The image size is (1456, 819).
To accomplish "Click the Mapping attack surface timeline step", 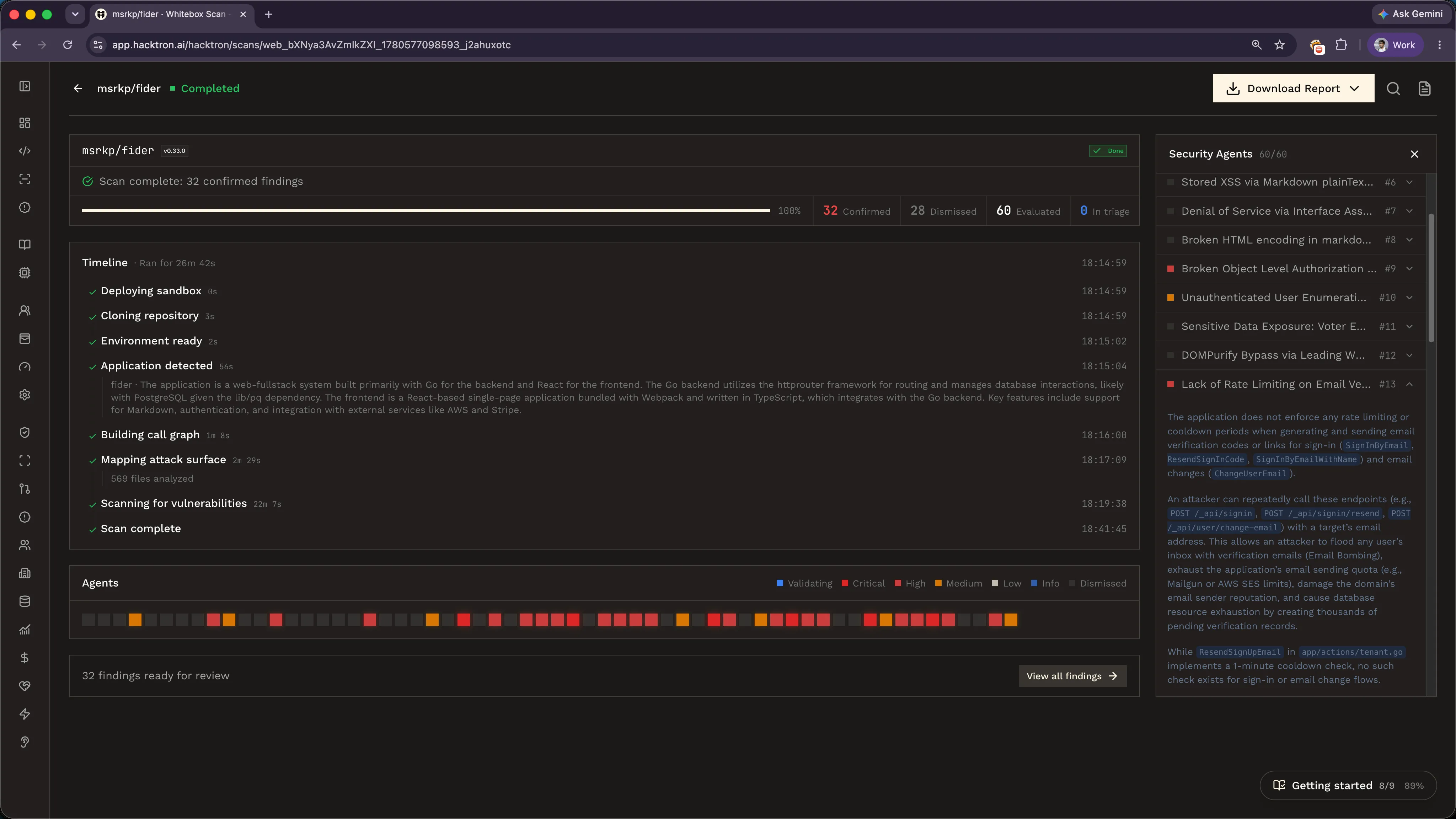I will click(164, 460).
